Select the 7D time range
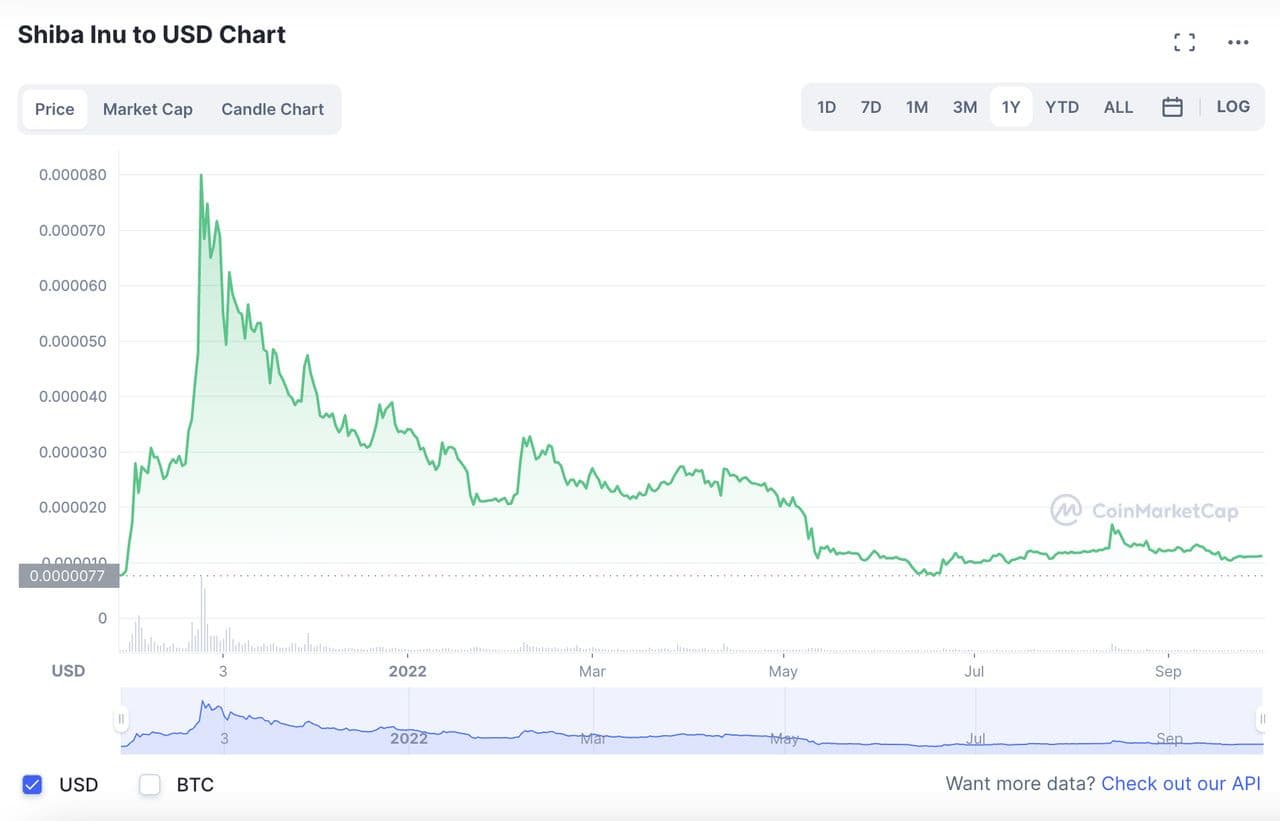 [871, 107]
